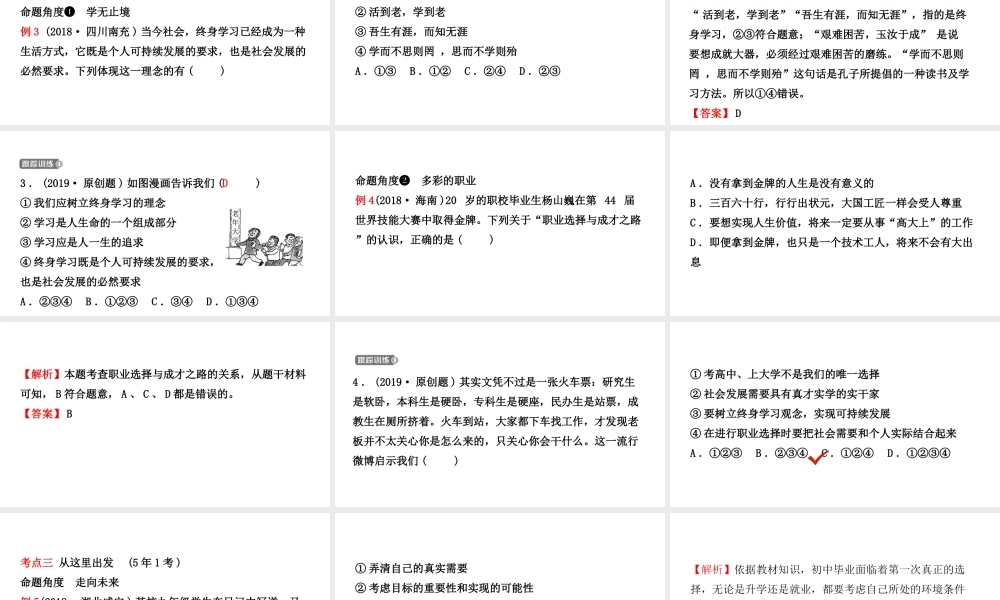Click the question line 4.(2019·原创题)其实文凭不过是
Screen dimensions: 1000x600
pyautogui.click(x=494, y=382)
